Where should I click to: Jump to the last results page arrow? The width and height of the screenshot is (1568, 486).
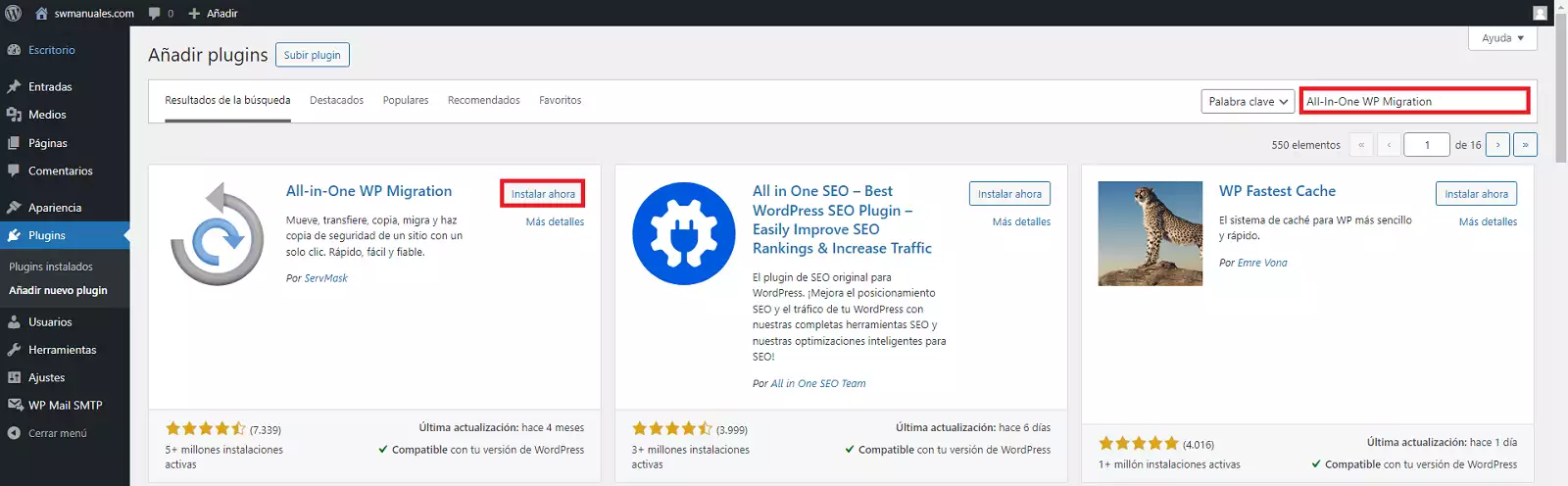(x=1525, y=145)
